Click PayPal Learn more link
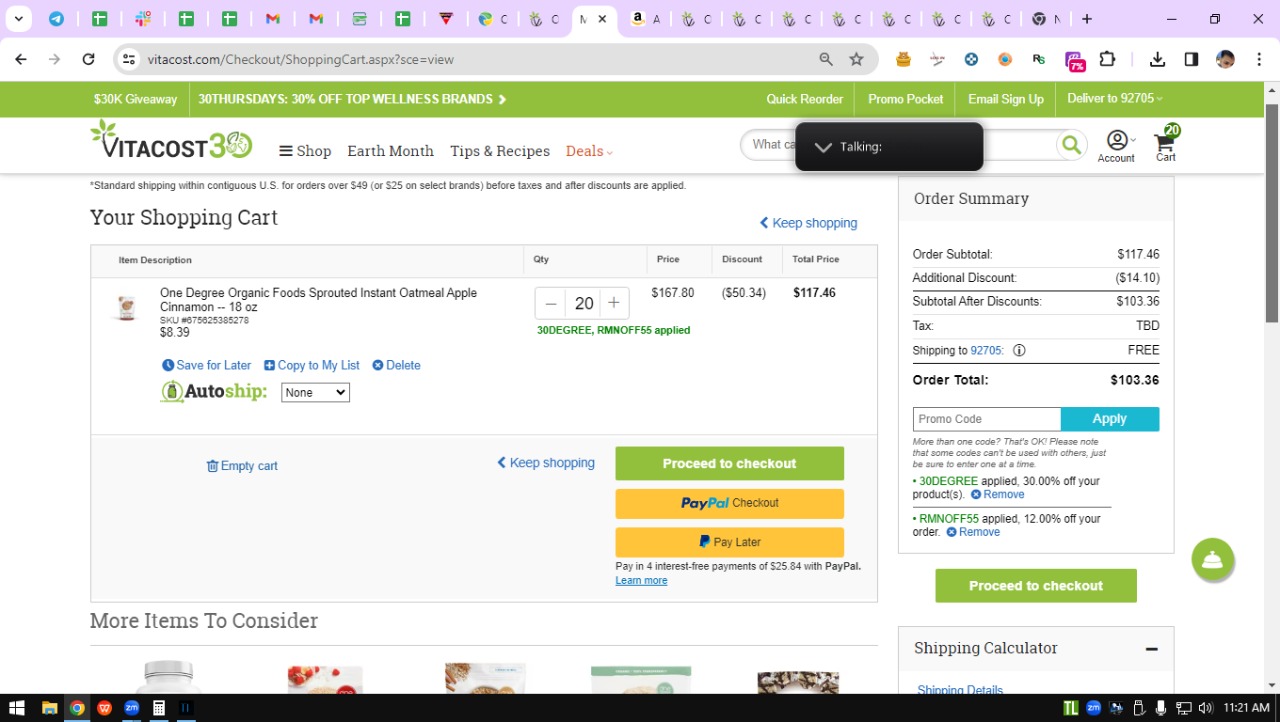Viewport: 1280px width, 722px height. [x=641, y=581]
